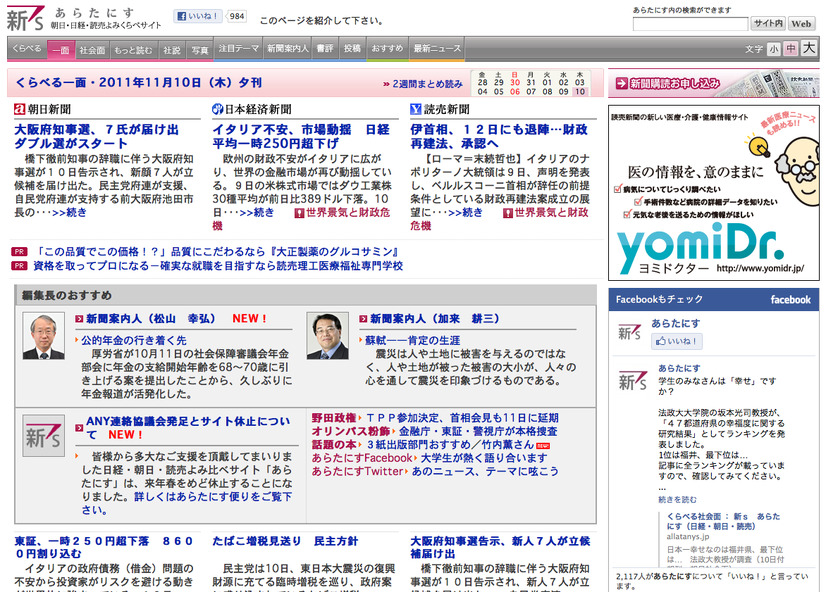This screenshot has height=592, width=826.
Task: Open おすすめ in navigation bar
Action: (x=387, y=48)
